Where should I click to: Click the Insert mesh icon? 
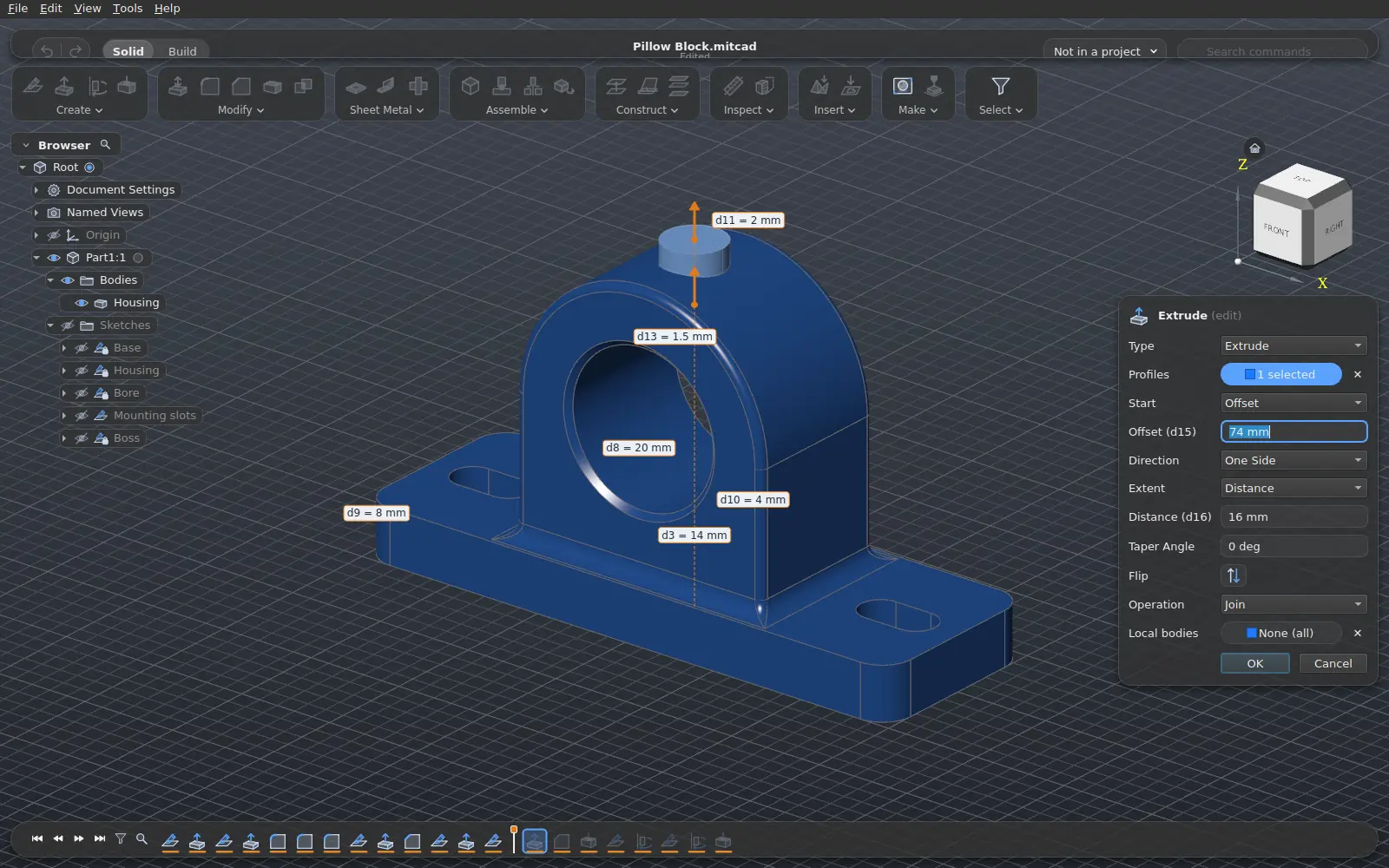coord(820,86)
